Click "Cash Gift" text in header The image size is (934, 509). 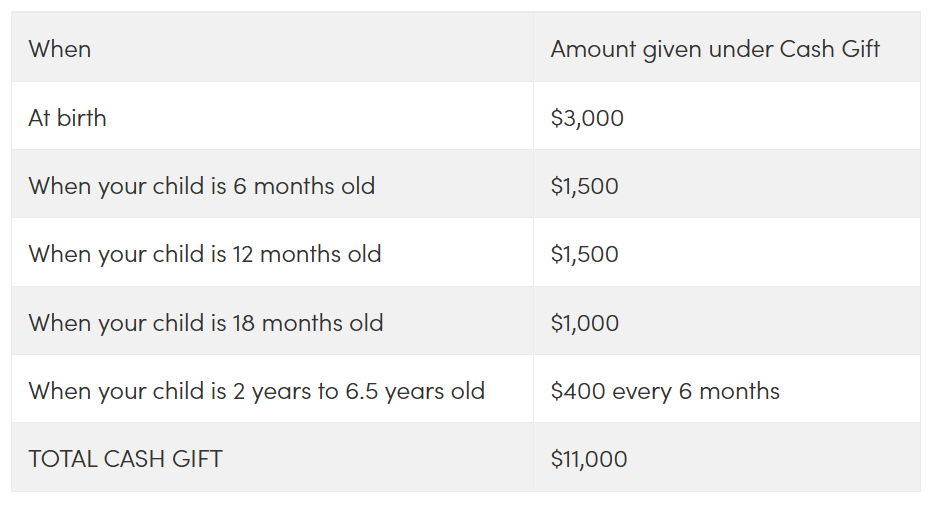(830, 49)
